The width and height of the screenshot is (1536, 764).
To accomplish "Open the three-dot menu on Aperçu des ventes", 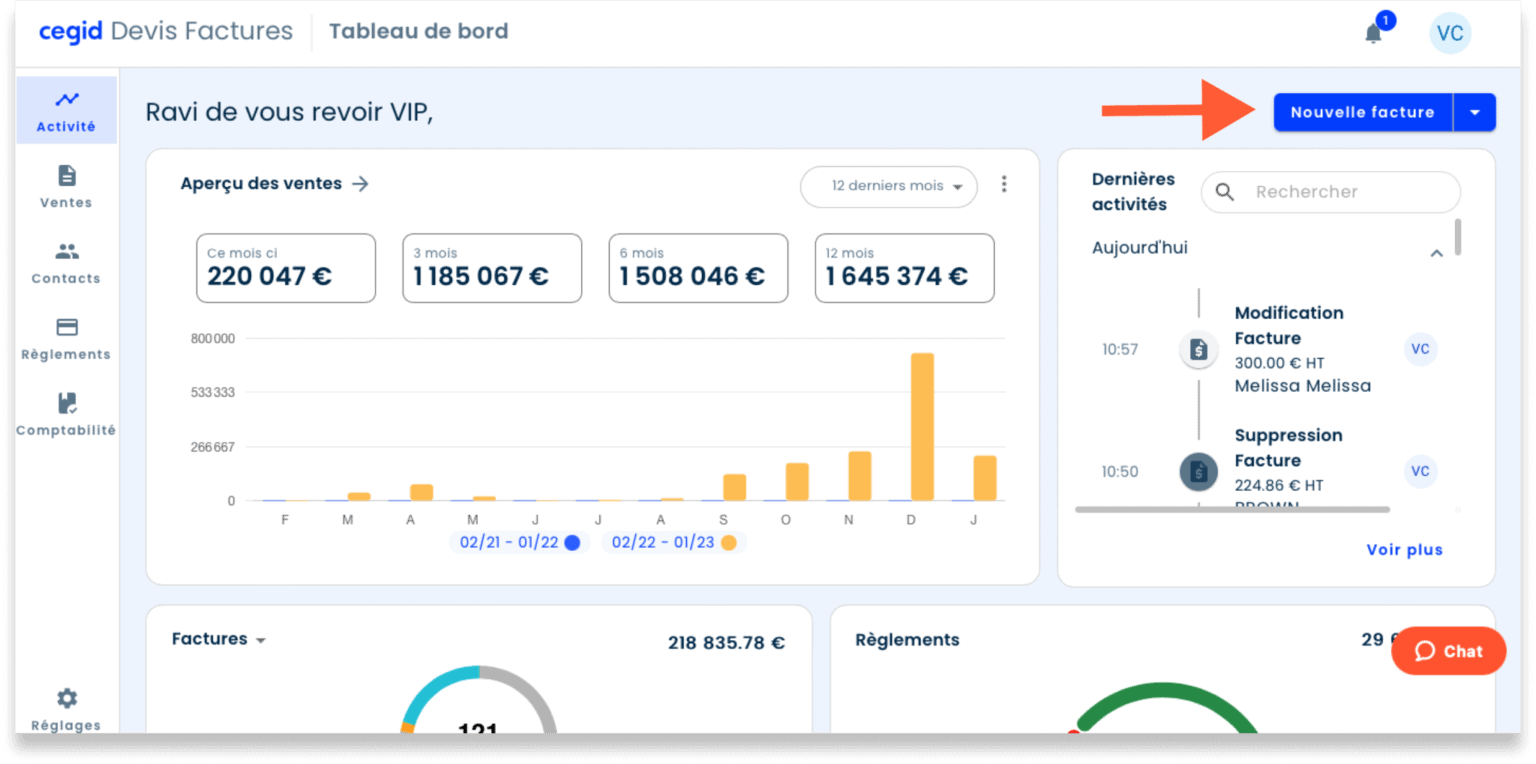I will [1004, 184].
